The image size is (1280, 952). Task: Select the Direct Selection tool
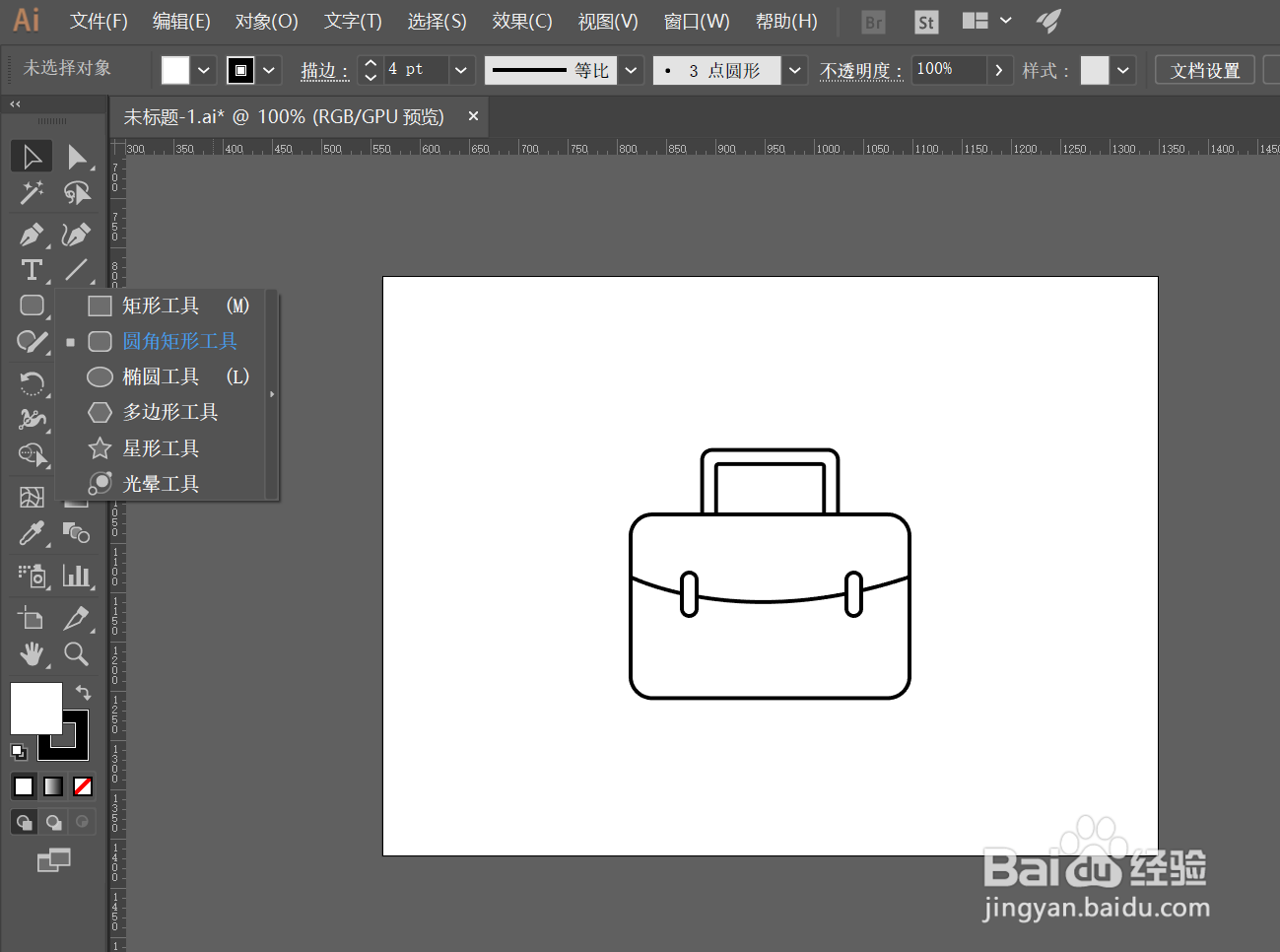coord(77,157)
